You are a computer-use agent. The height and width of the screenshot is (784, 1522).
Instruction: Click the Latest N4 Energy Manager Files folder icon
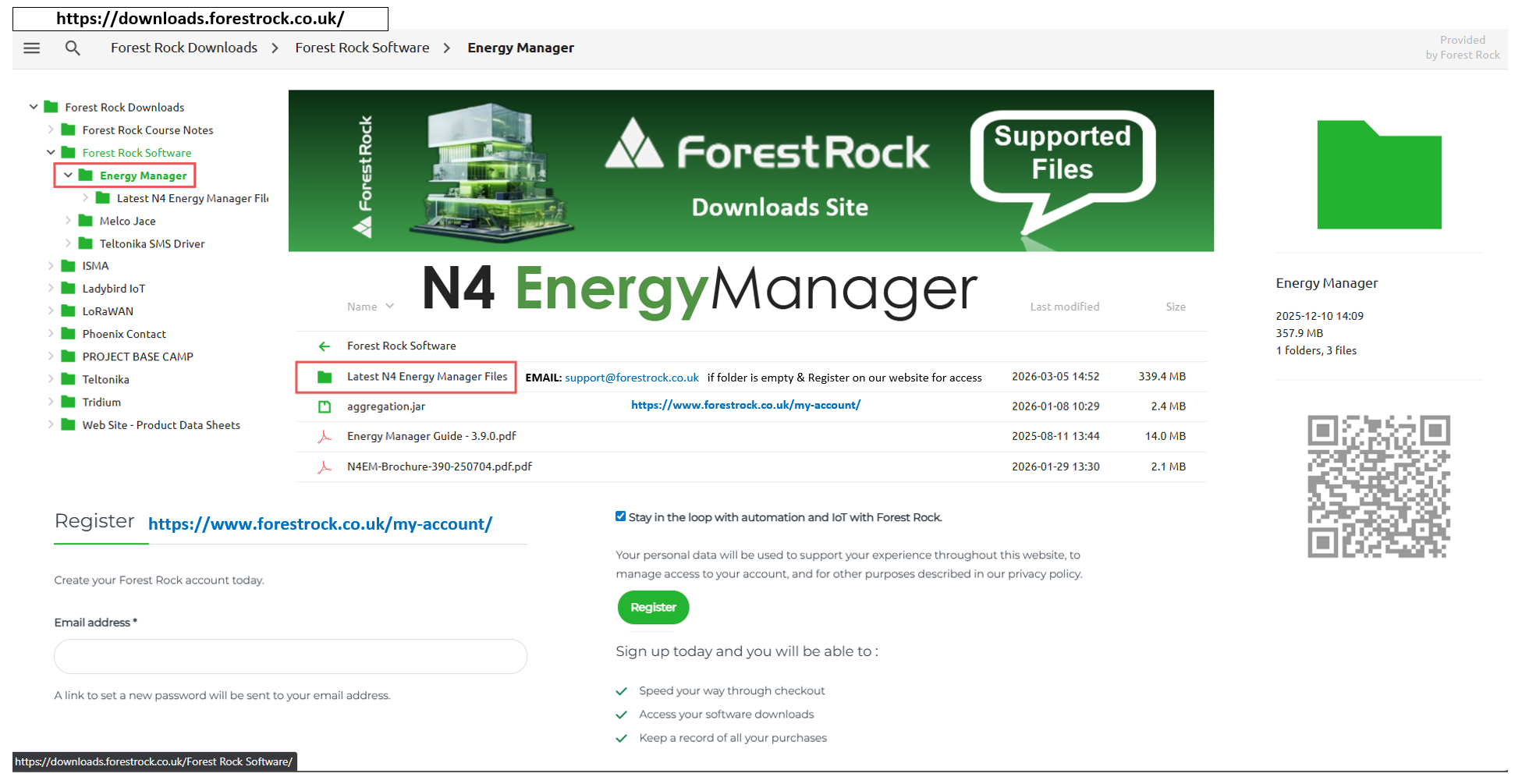click(x=325, y=377)
